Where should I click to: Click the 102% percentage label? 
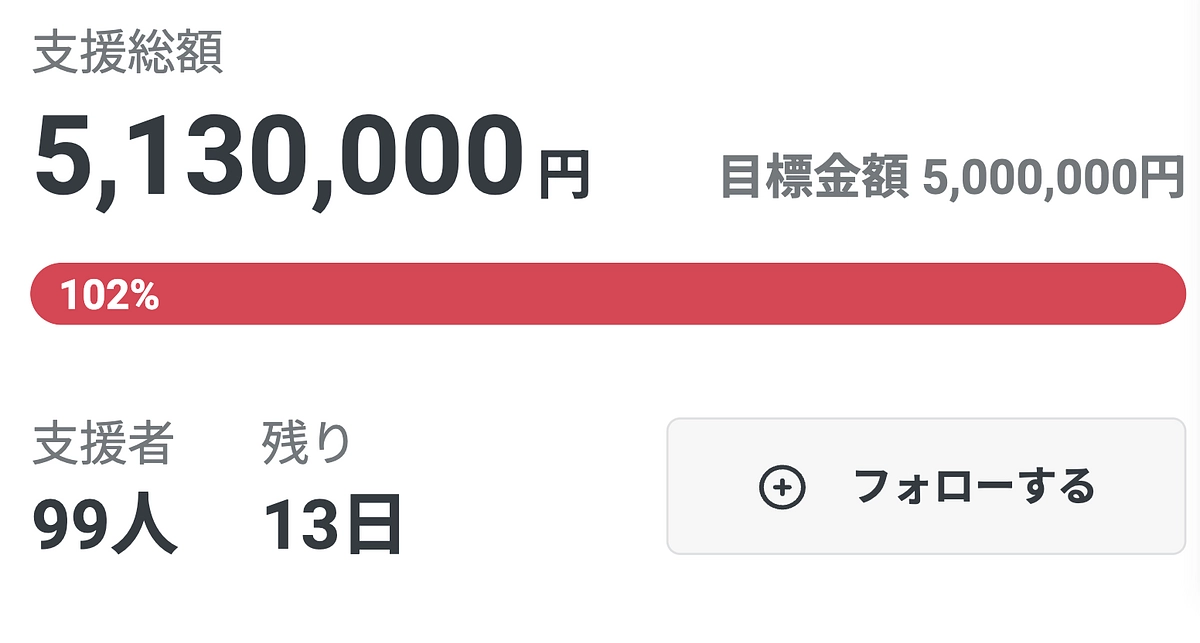pos(110,295)
